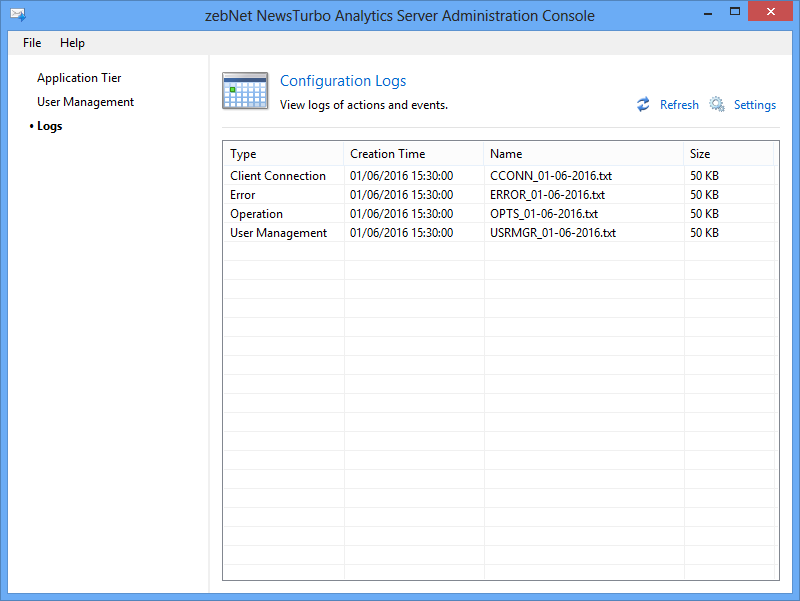The image size is (800, 601).
Task: Open the File menu
Action: pos(32,43)
